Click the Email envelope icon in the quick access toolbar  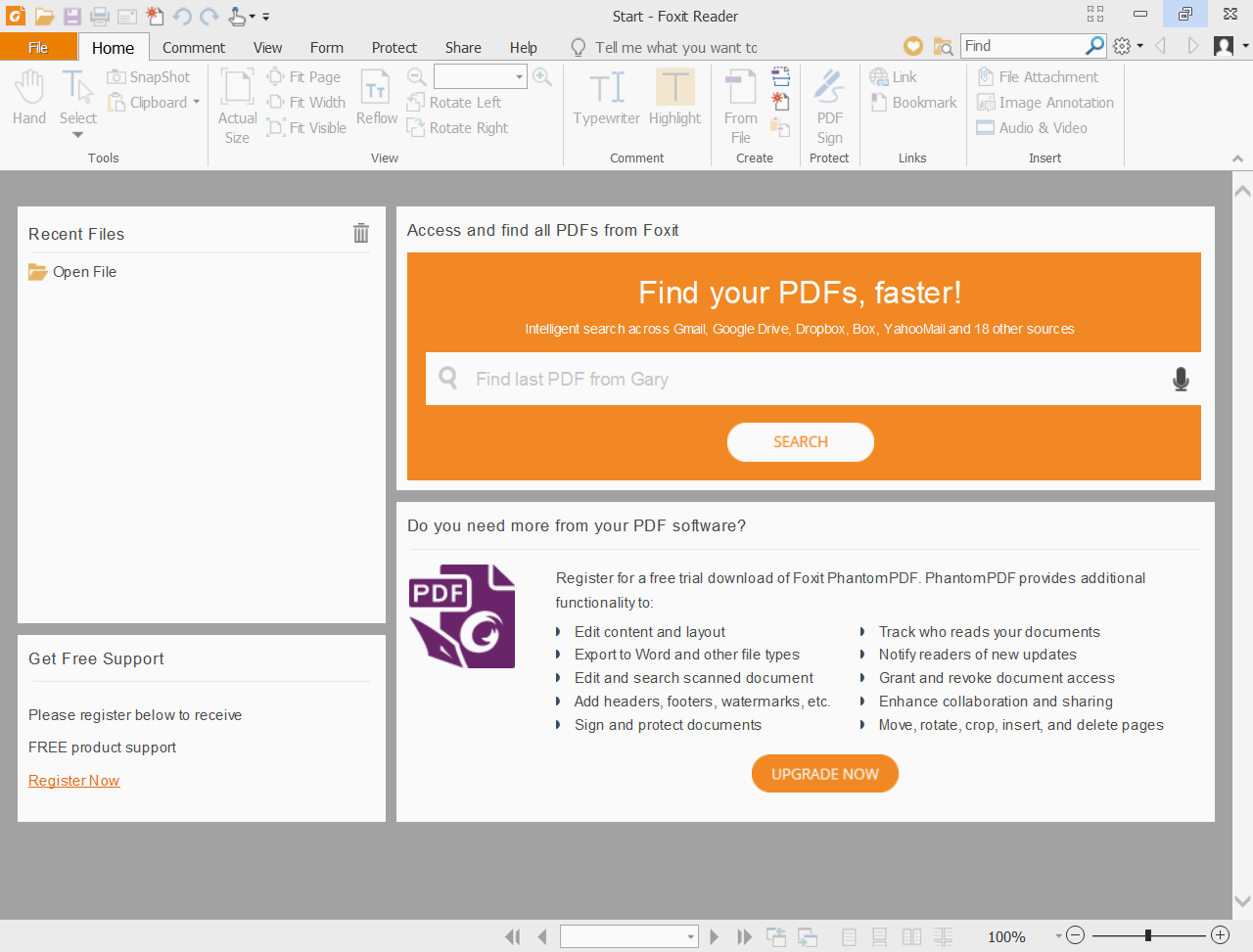point(127,17)
